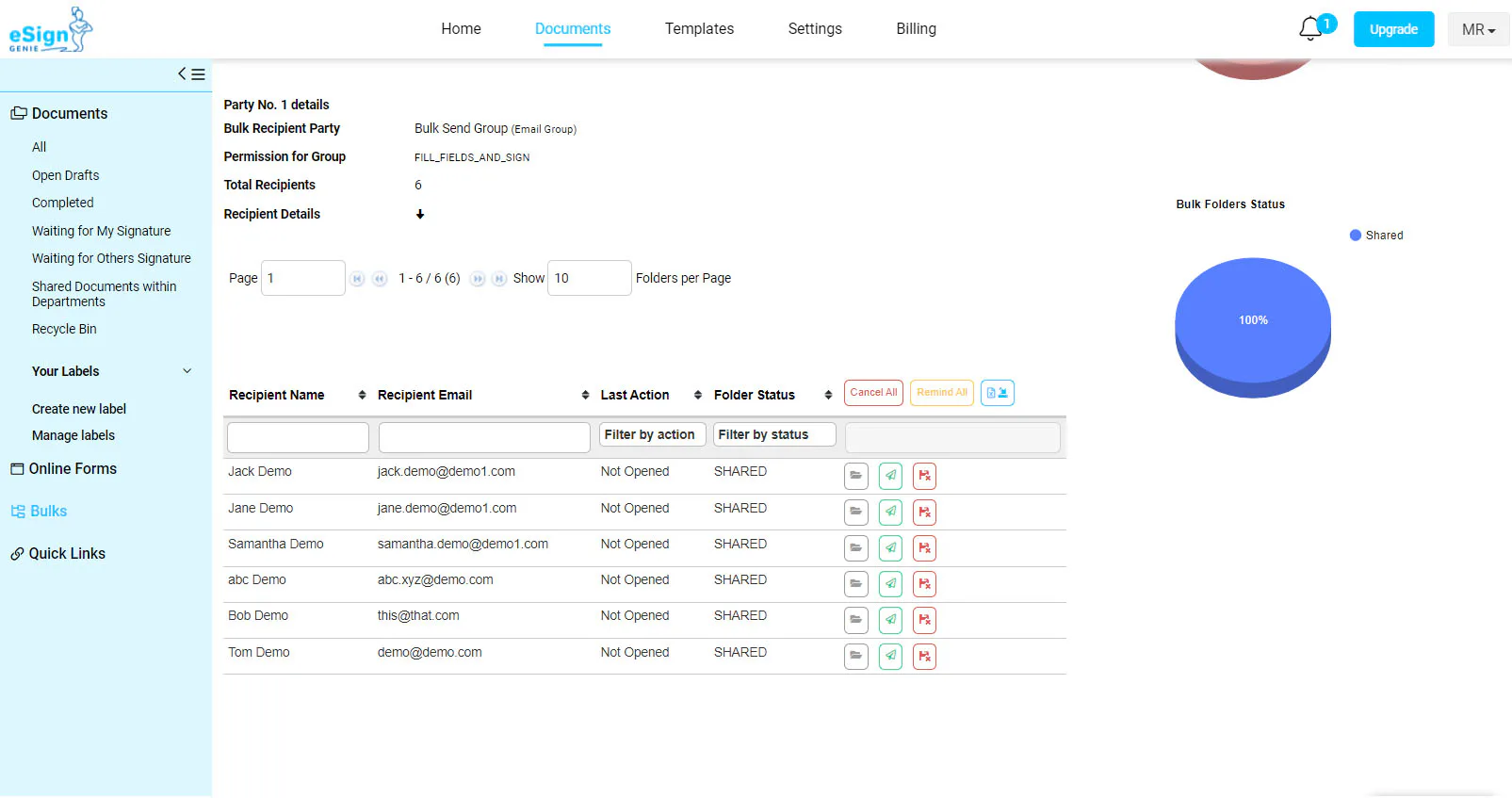
Task: Open the folder for Samantha Demo
Action: click(x=855, y=547)
